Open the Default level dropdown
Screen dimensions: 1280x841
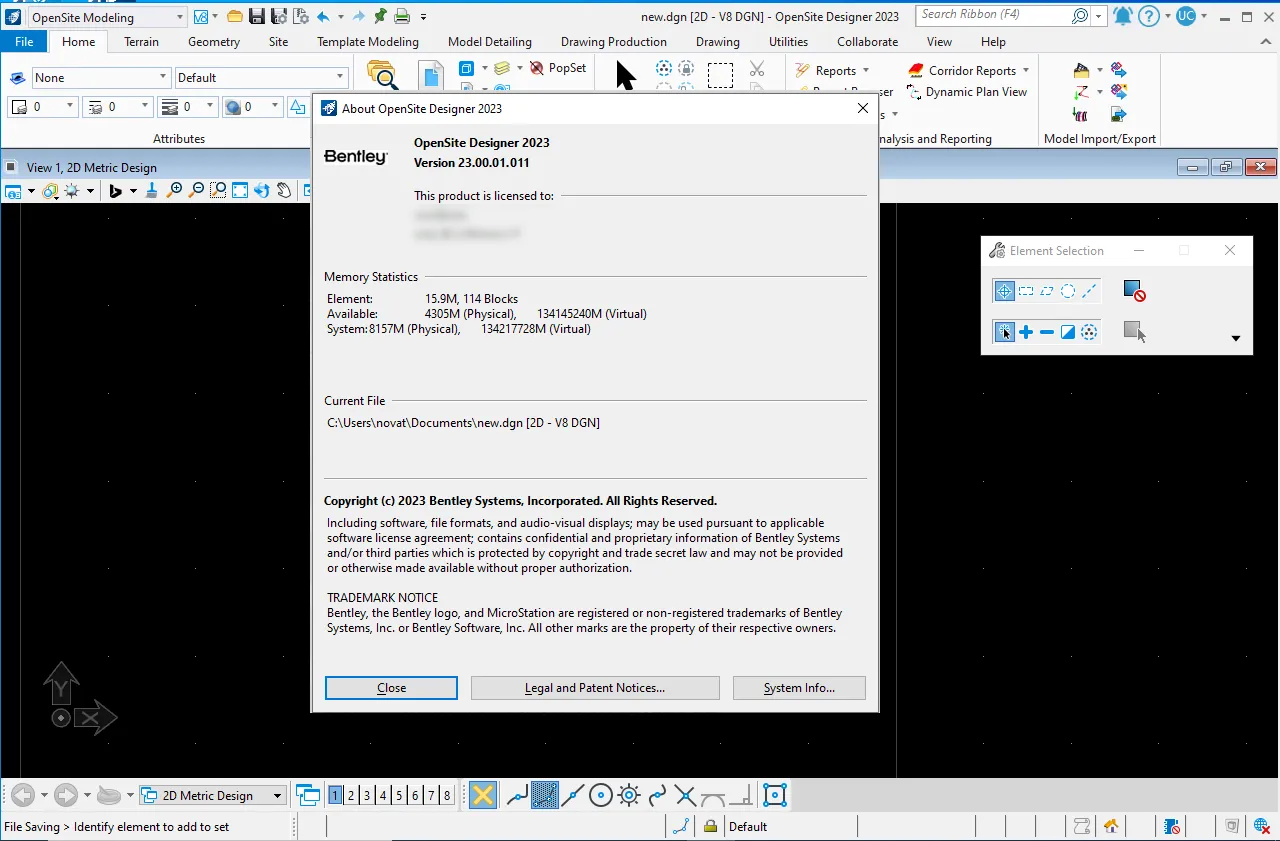[340, 77]
